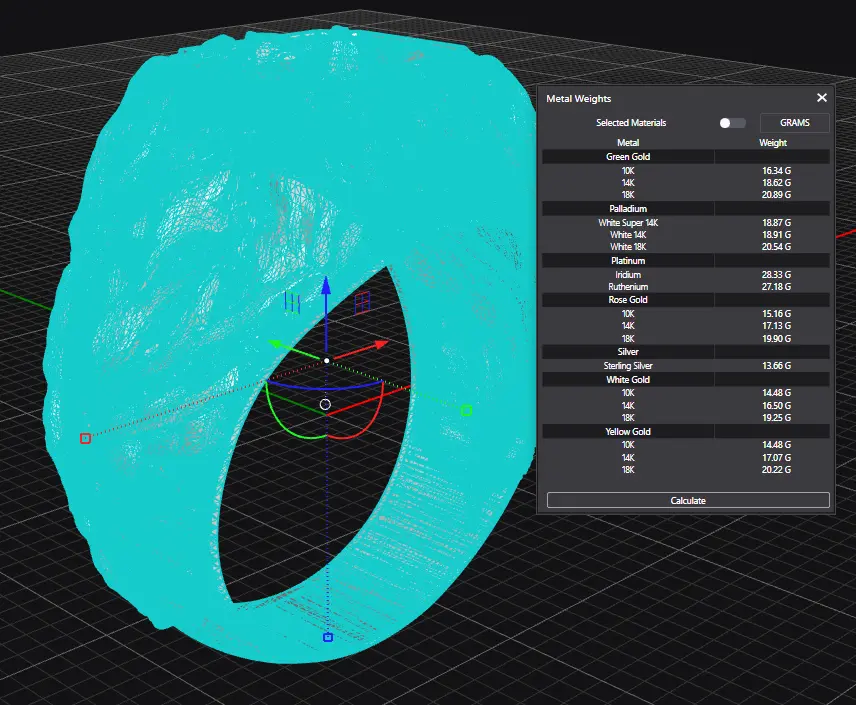This screenshot has width=856, height=705.
Task: Select the Yellow Gold category header
Action: coord(628,432)
